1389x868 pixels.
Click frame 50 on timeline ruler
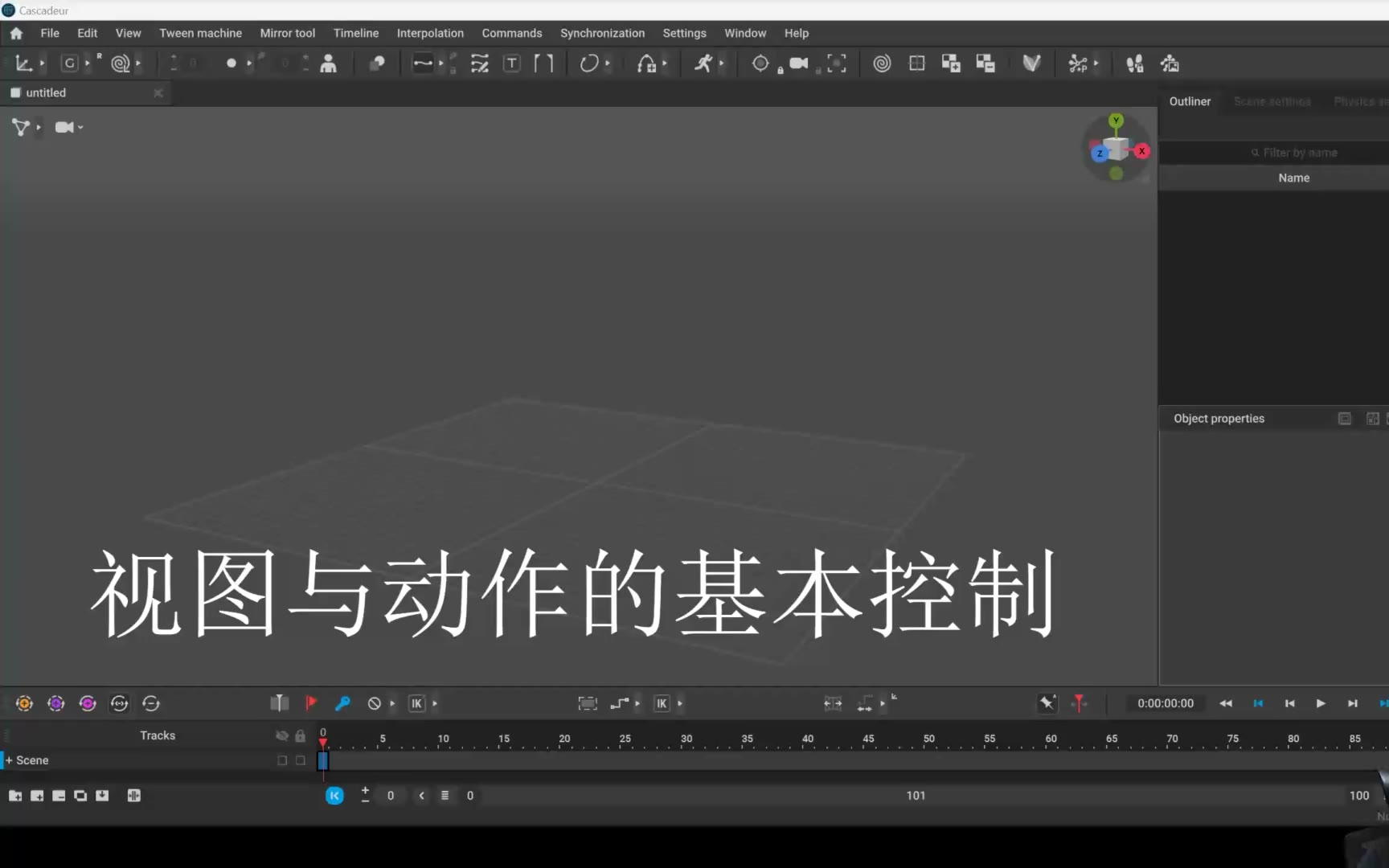pyautogui.click(x=929, y=739)
